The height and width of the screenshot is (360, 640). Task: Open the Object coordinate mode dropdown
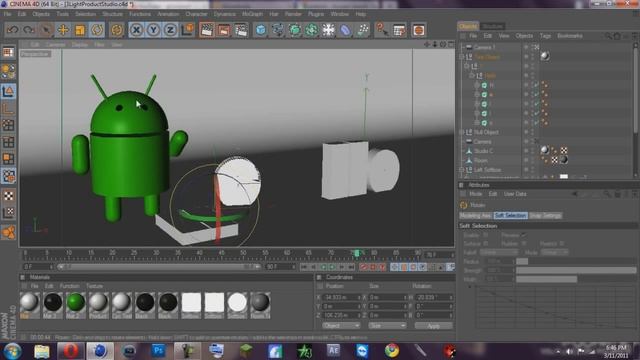341,326
